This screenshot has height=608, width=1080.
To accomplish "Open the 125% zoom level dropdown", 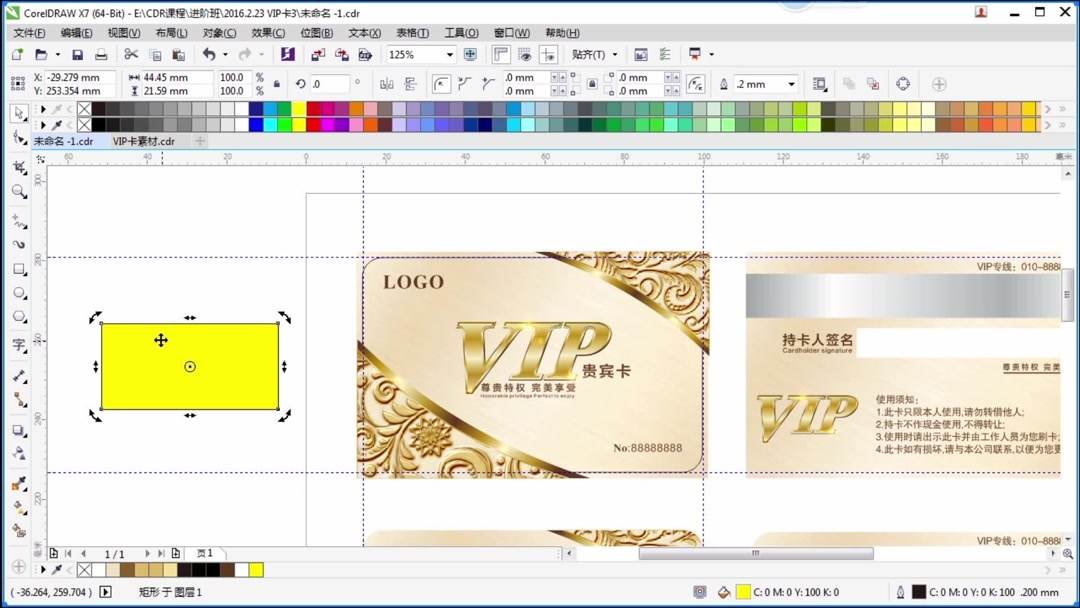I will click(448, 54).
